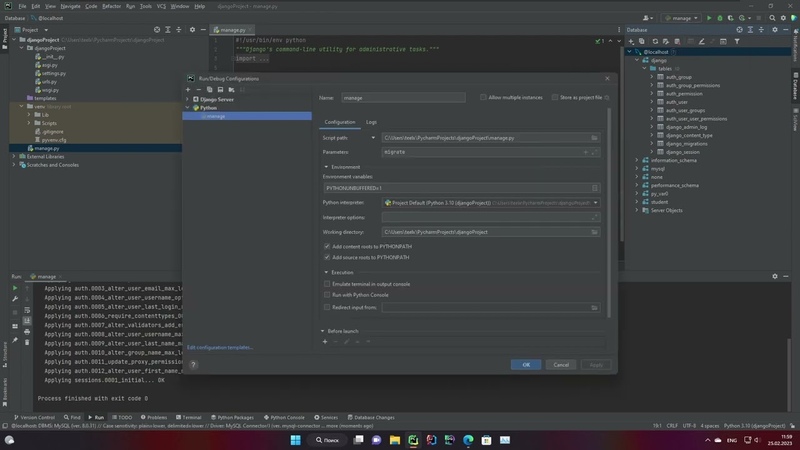Click the Apply button
800x450 pixels.
596,365
